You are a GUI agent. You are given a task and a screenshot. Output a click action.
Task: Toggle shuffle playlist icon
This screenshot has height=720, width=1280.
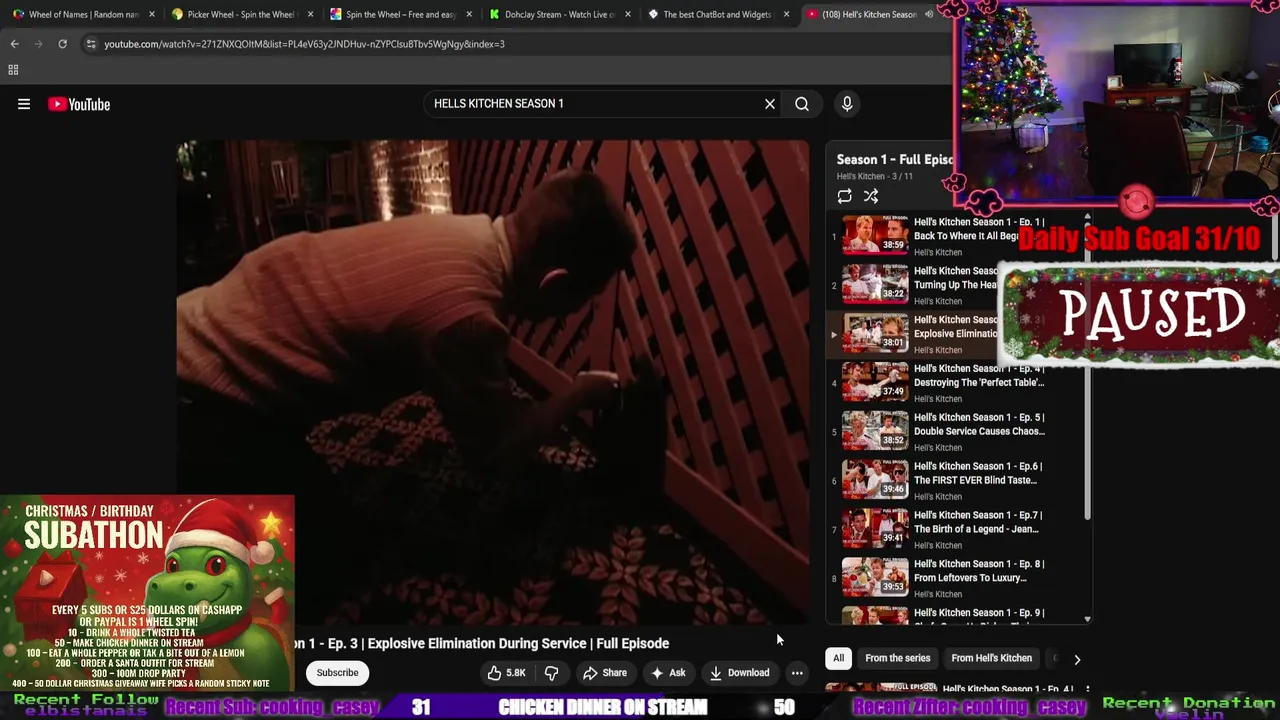[871, 197]
